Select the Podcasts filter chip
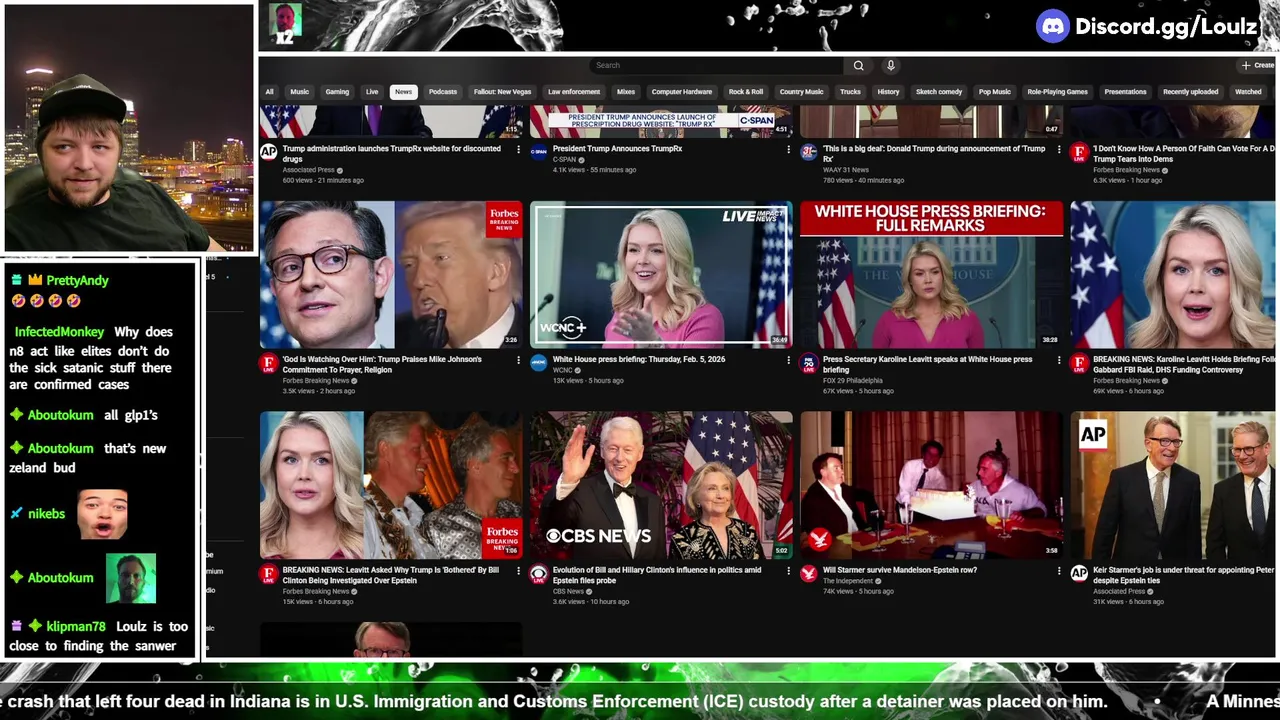 click(x=443, y=92)
